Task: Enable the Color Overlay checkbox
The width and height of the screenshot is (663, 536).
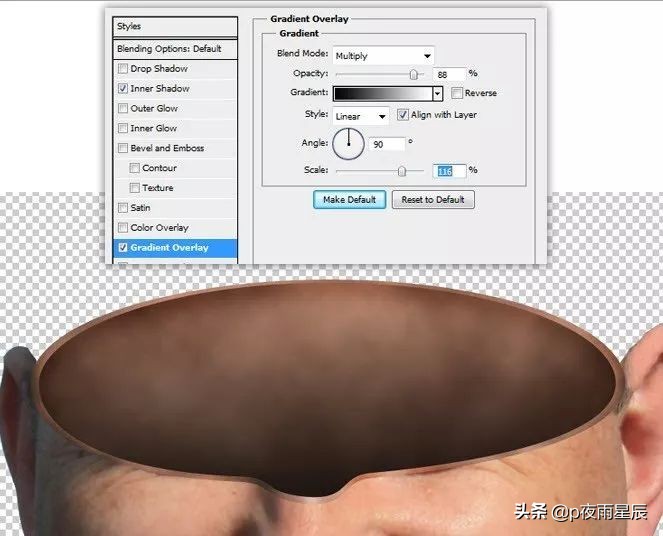Action: (123, 227)
